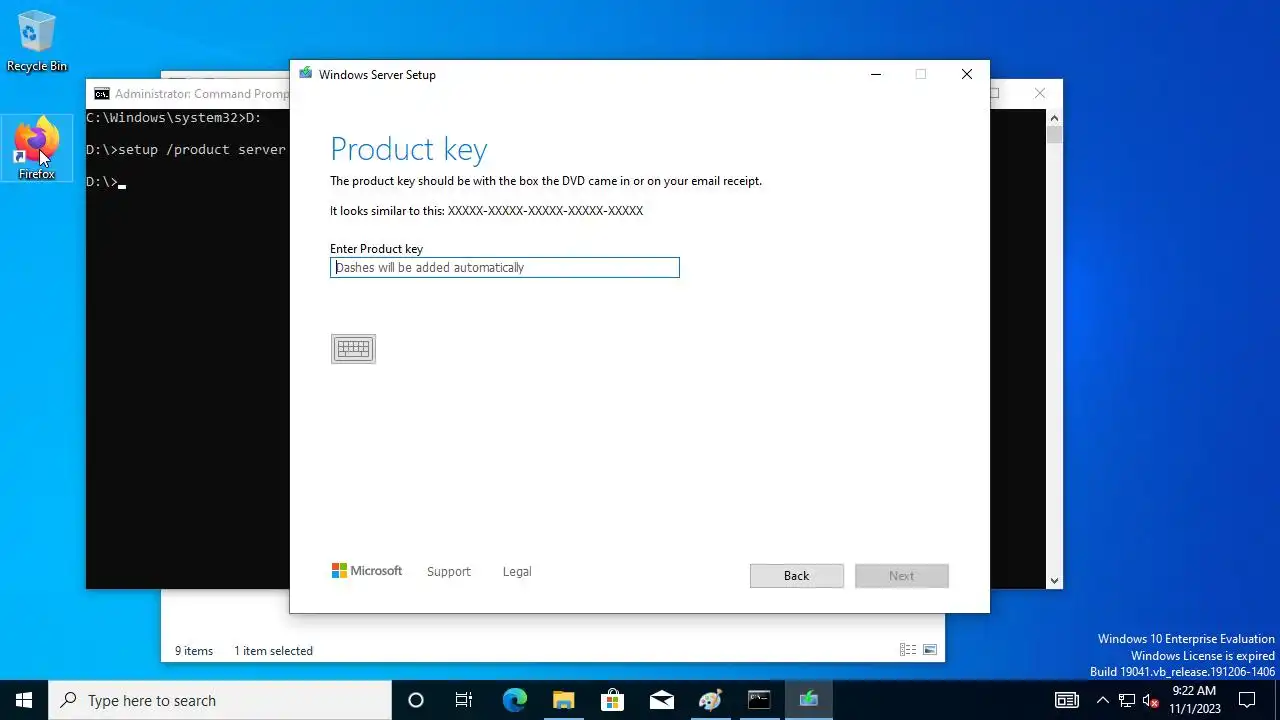This screenshot has height=720, width=1280.
Task: Open File Explorer from taskbar
Action: click(563, 700)
